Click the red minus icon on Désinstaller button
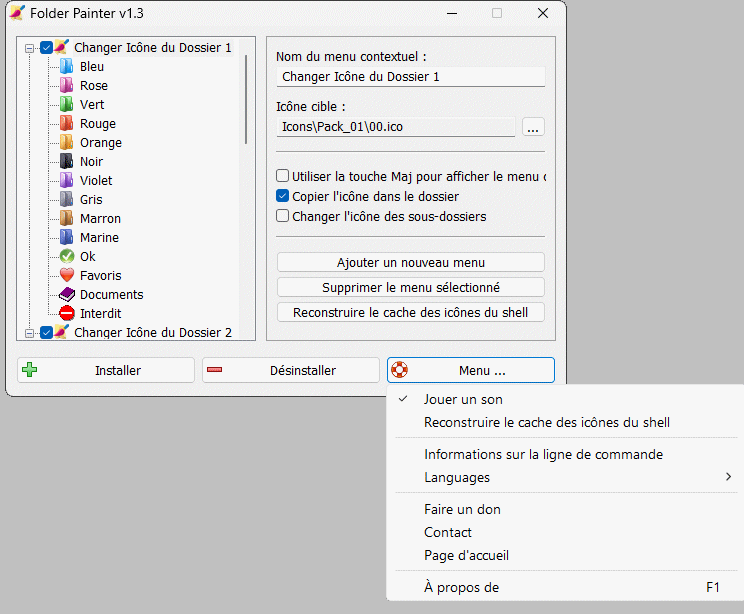The height and width of the screenshot is (614, 744). pyautogui.click(x=214, y=370)
